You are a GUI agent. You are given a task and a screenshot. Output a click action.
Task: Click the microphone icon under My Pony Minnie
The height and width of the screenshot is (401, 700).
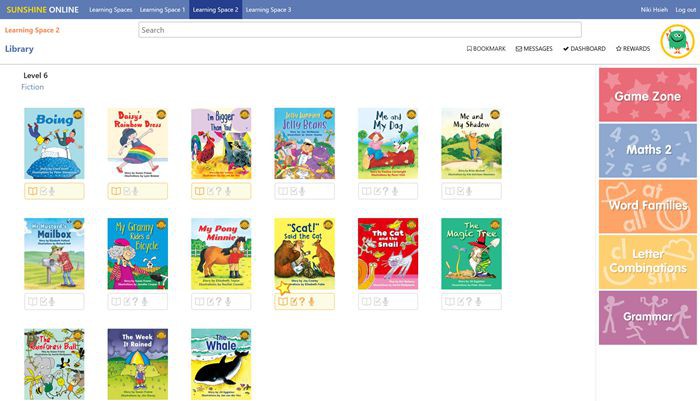pos(228,301)
